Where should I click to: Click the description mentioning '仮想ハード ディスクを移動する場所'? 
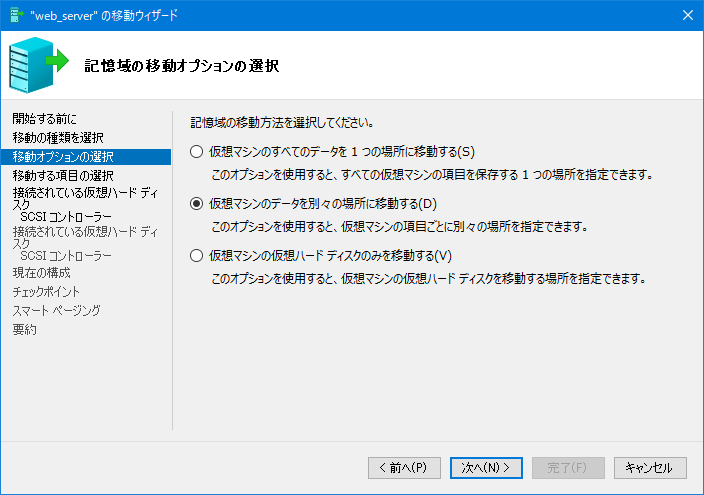(429, 279)
